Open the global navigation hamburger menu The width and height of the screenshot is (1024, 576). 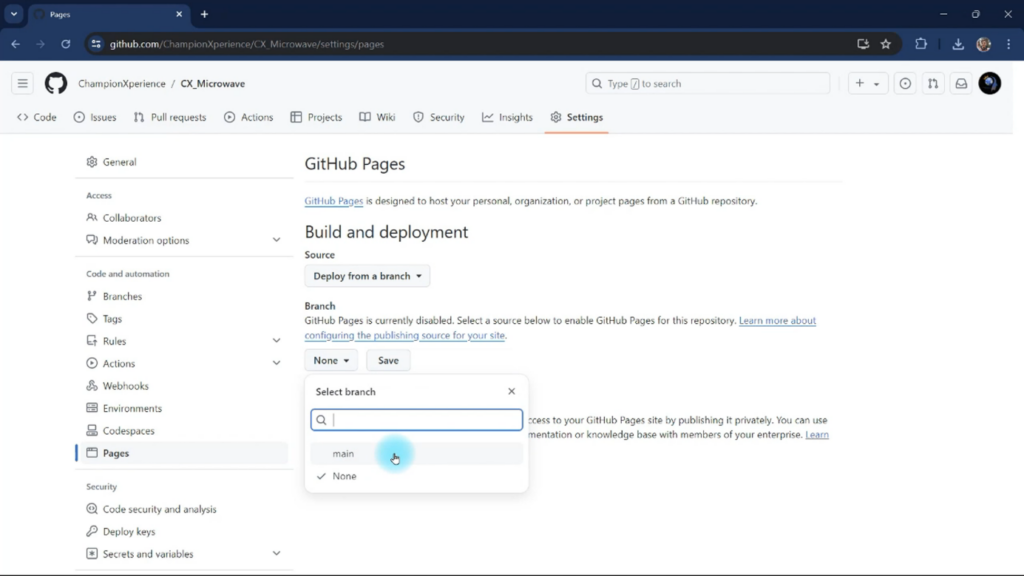click(x=23, y=84)
